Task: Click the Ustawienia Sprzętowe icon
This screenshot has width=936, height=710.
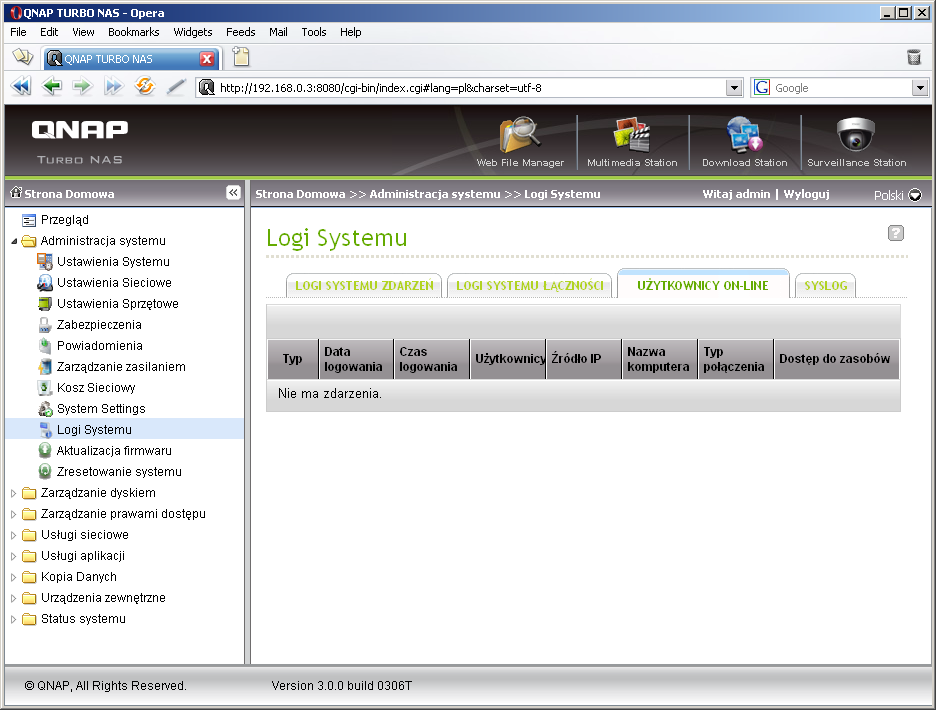Action: point(45,303)
